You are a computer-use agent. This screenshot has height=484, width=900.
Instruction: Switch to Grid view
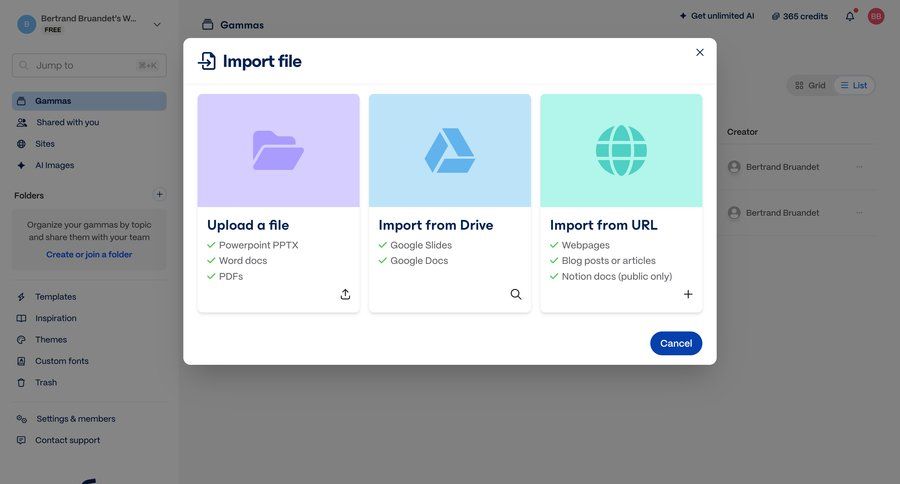(810, 86)
